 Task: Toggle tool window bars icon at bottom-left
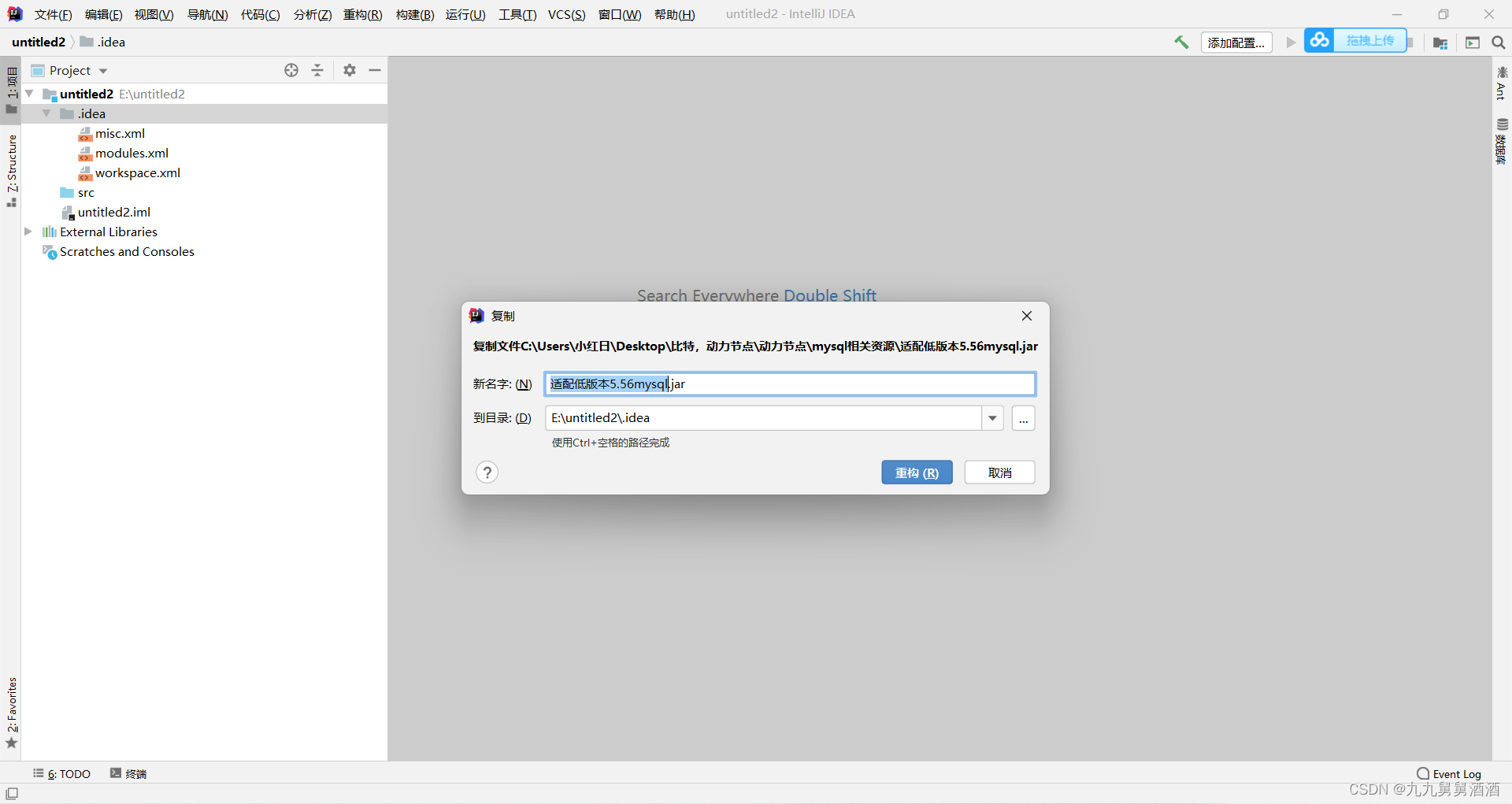[x=12, y=794]
